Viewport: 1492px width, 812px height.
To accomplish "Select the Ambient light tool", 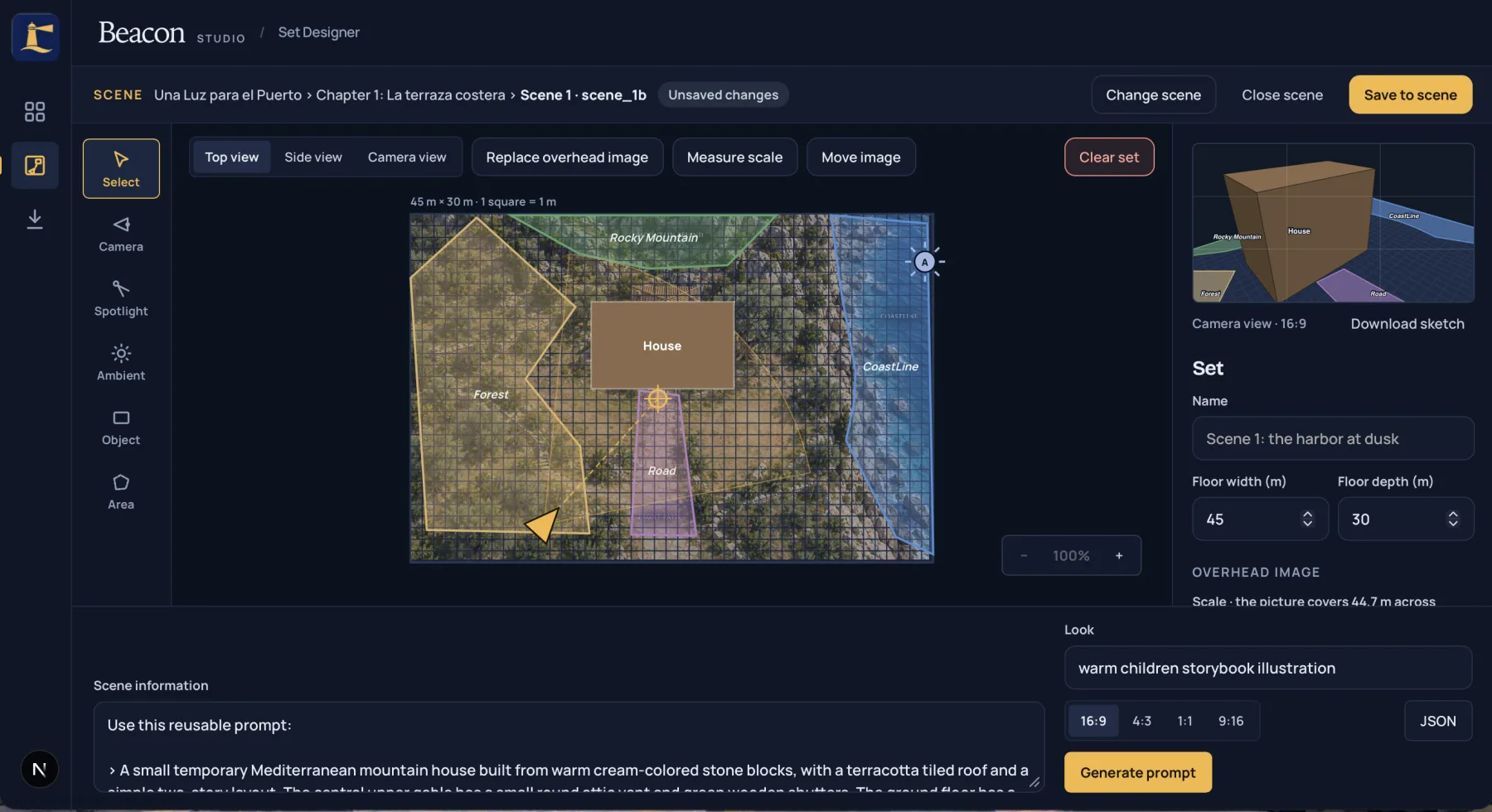I will point(121,363).
